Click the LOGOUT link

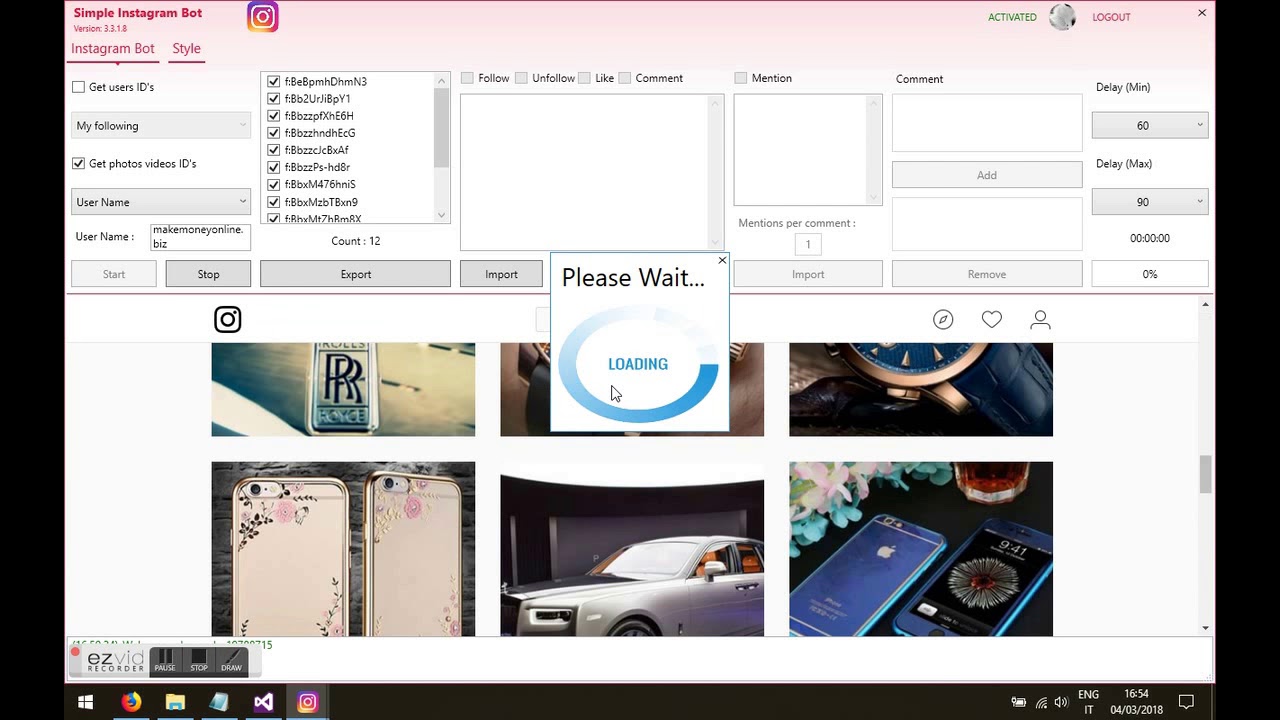(x=1111, y=17)
